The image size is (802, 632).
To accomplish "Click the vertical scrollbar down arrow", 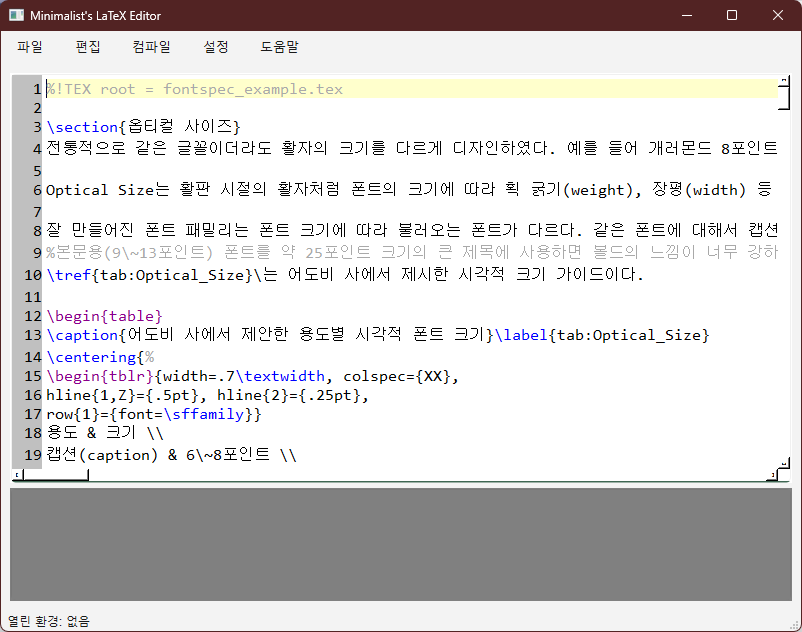I will pyautogui.click(x=784, y=464).
